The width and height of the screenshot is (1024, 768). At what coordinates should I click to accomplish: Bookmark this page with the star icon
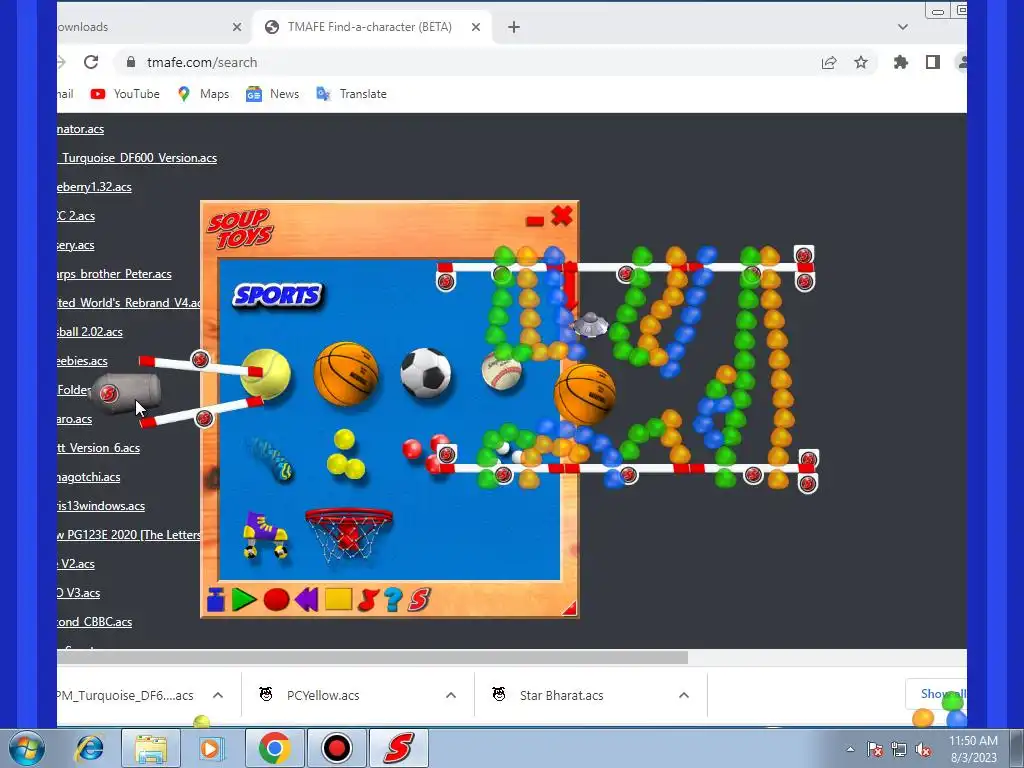pos(861,62)
